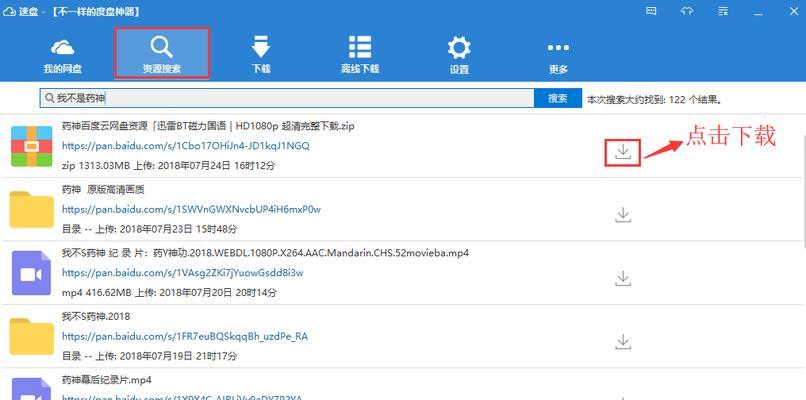Image resolution: width=806 pixels, height=400 pixels.
Task: Select title 药神 原版高清画质
Action: 103,190
